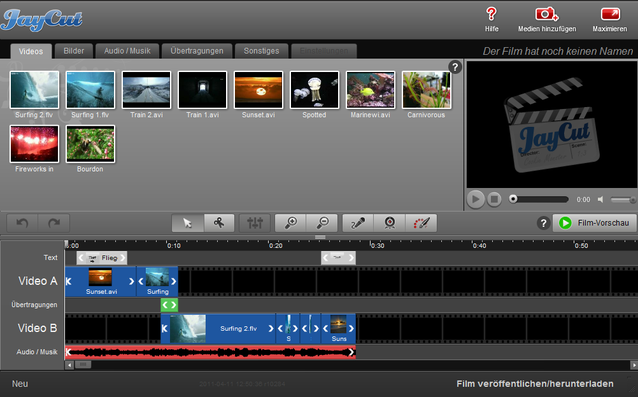This screenshot has height=397, width=638.
Task: Click the Neu button
Action: tap(20, 384)
